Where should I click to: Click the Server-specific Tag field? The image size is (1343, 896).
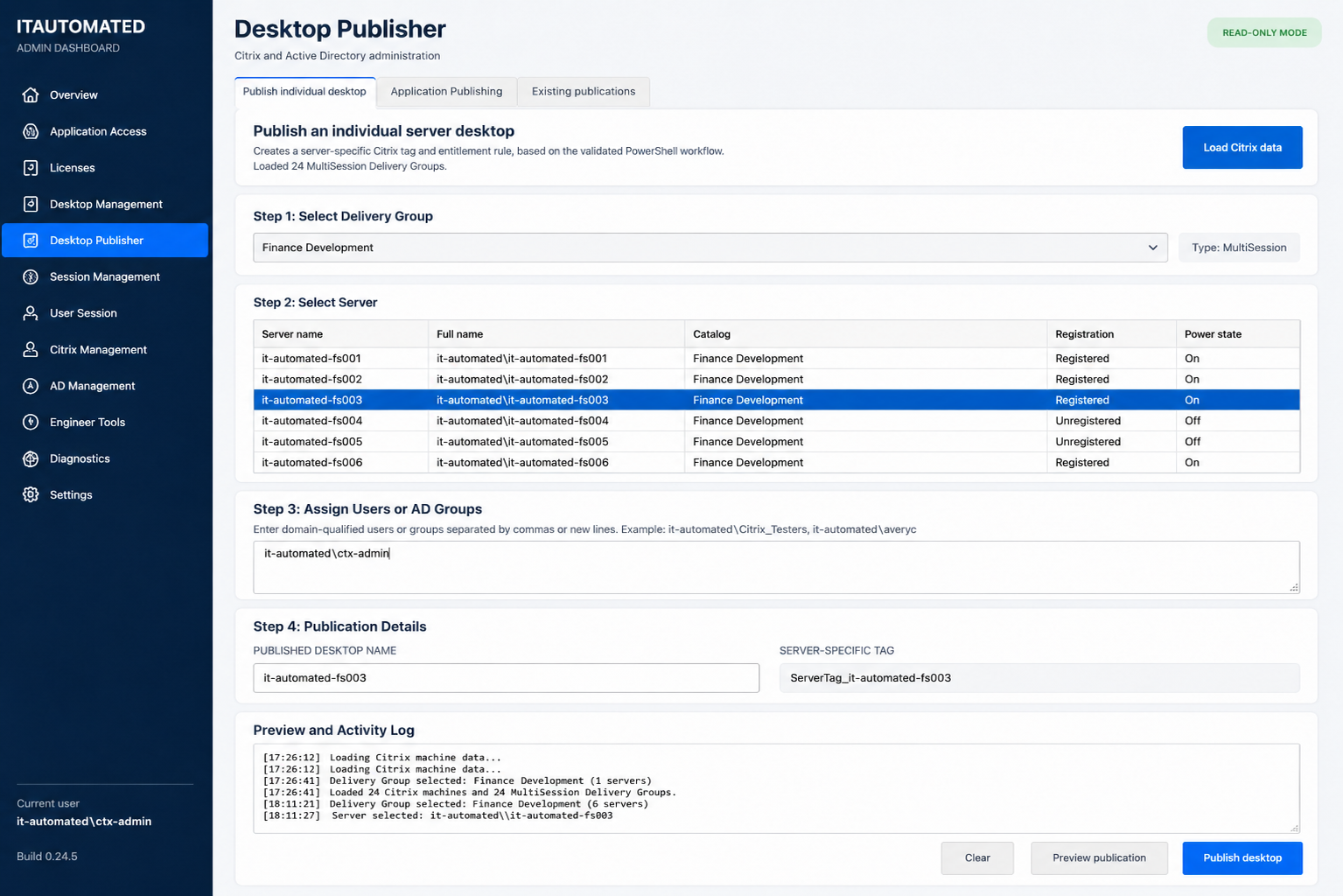[1039, 678]
